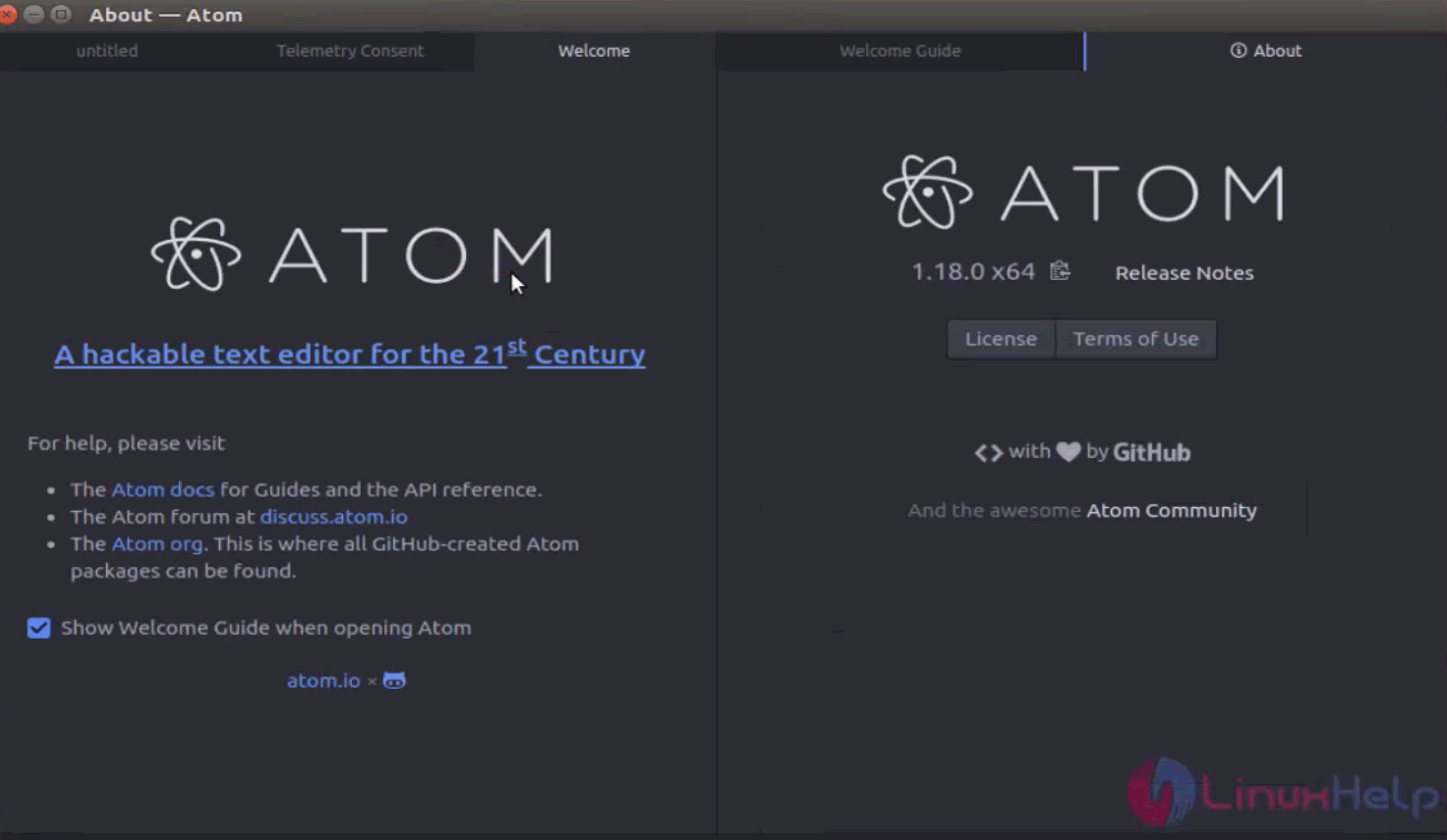Select the About tab
The width and height of the screenshot is (1447, 840).
1266,51
